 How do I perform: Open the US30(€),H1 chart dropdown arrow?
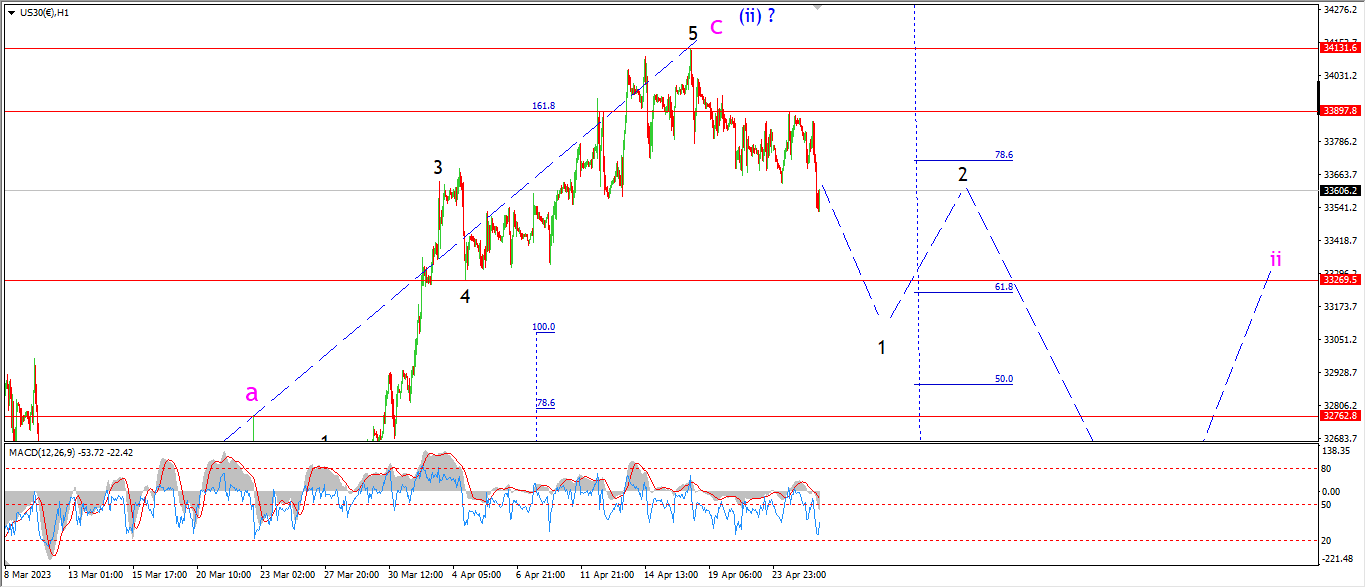[11, 13]
